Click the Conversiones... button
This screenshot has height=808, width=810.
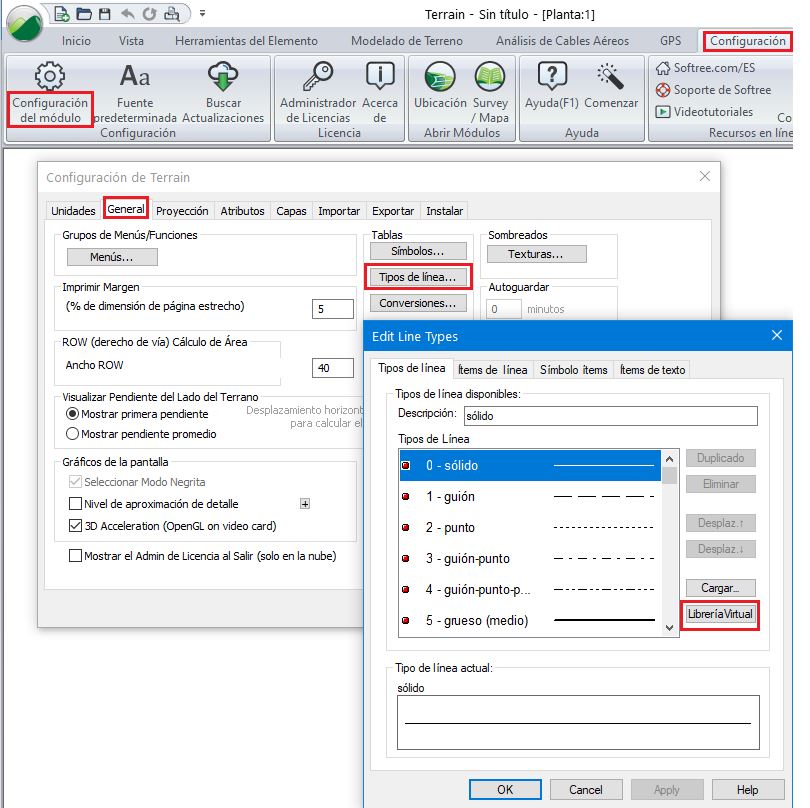click(418, 303)
